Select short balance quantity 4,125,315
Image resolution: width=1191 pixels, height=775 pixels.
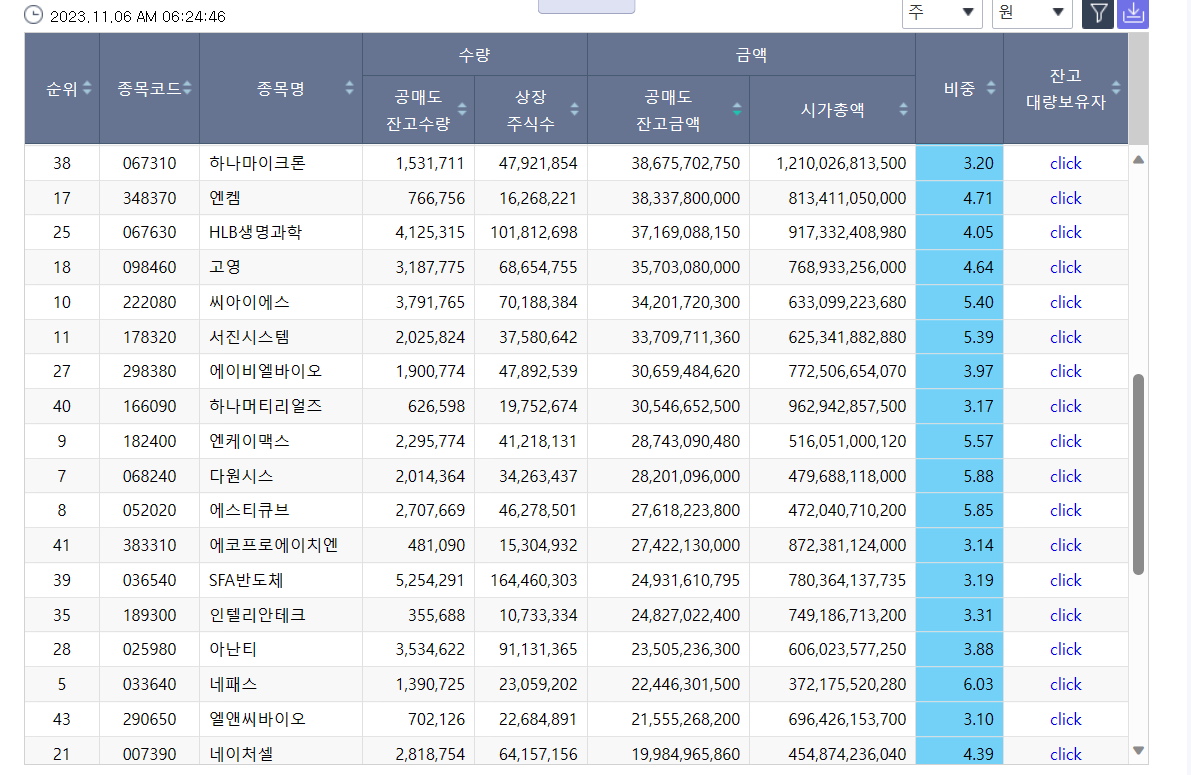click(430, 232)
